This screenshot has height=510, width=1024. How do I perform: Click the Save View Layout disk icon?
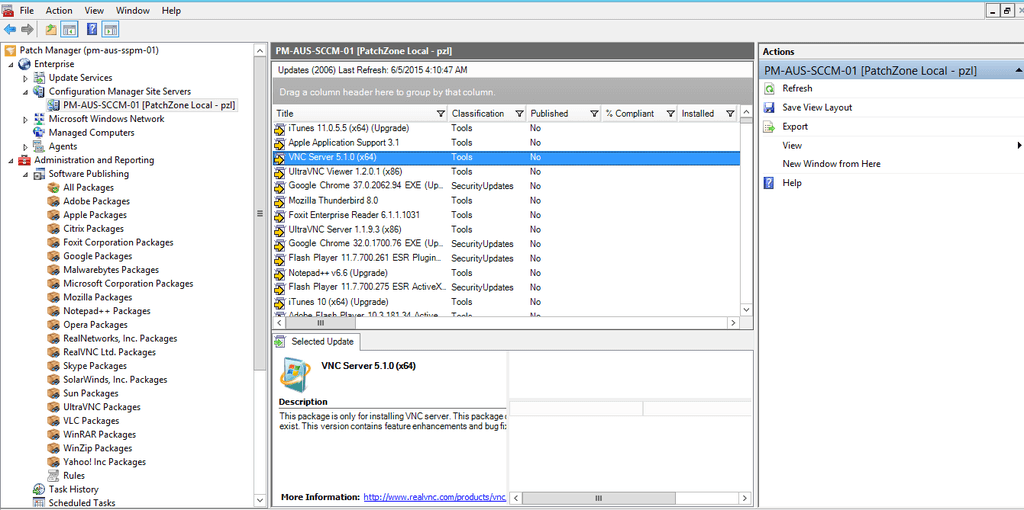click(769, 108)
